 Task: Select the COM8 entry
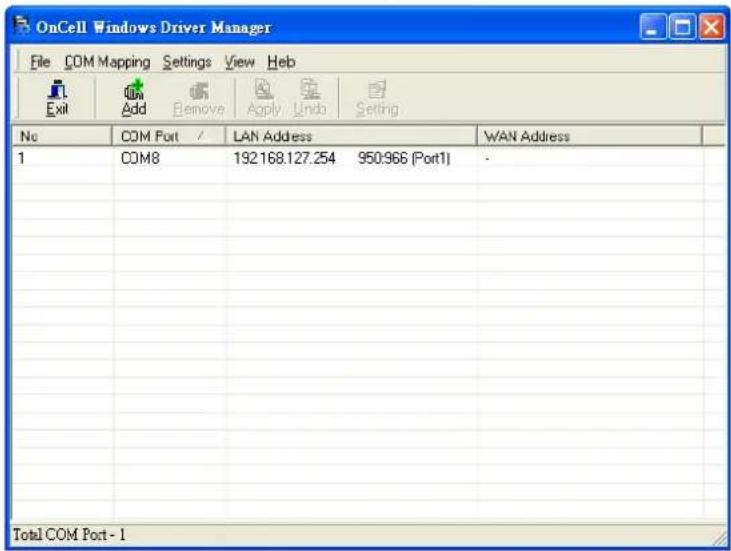140,158
